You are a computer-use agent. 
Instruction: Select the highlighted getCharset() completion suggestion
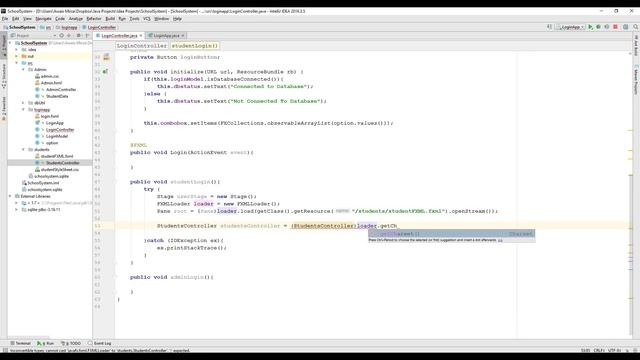[451, 233]
